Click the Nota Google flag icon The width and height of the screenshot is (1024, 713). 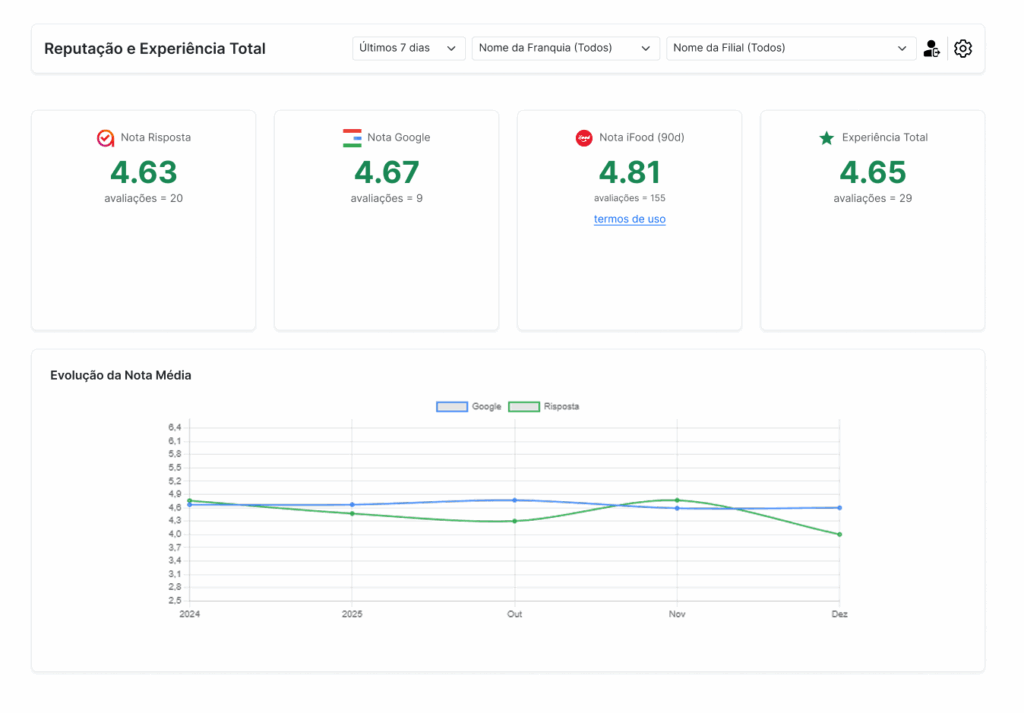click(x=351, y=138)
